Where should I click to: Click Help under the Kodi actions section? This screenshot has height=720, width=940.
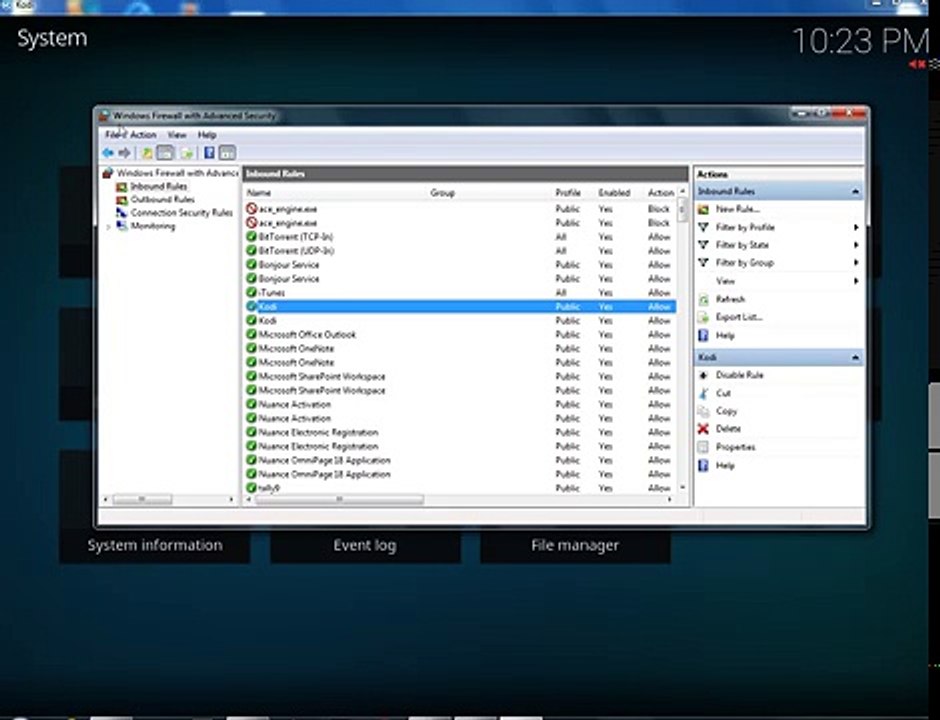[725, 466]
